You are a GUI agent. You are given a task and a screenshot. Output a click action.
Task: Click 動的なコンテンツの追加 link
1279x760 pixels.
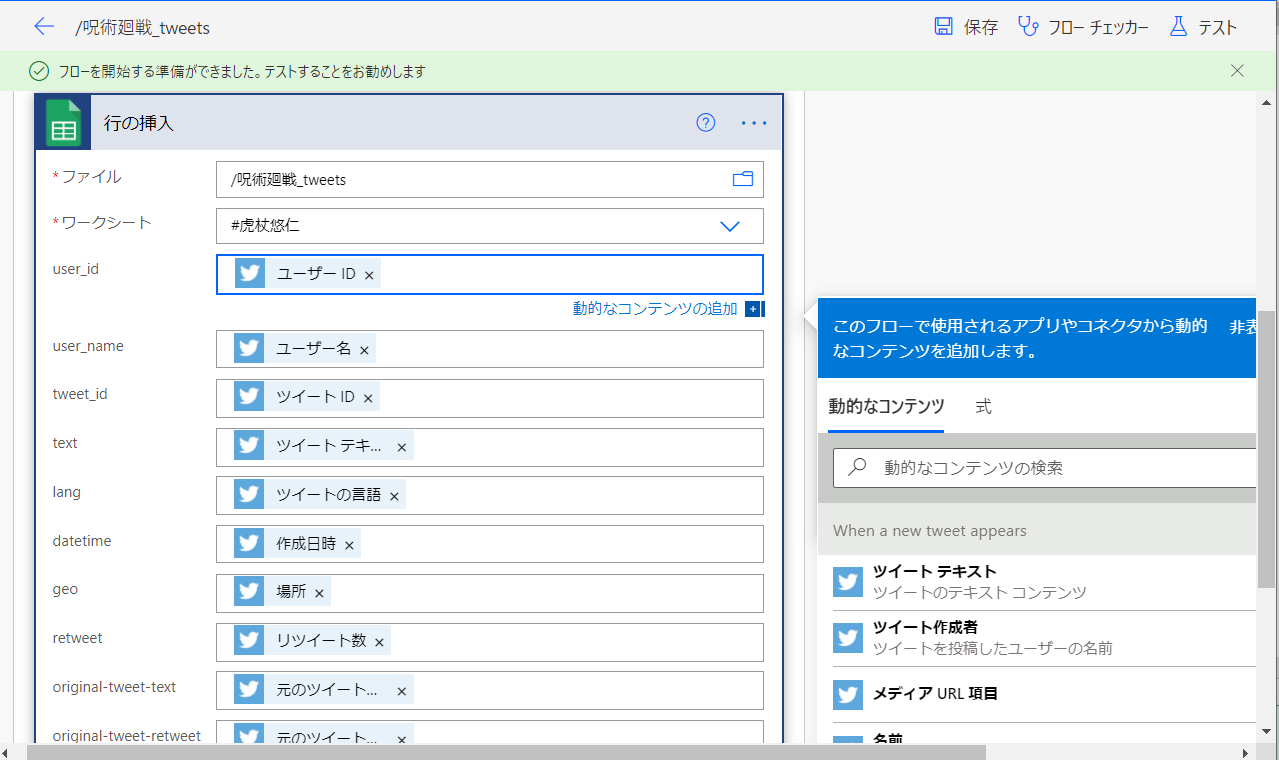click(655, 309)
